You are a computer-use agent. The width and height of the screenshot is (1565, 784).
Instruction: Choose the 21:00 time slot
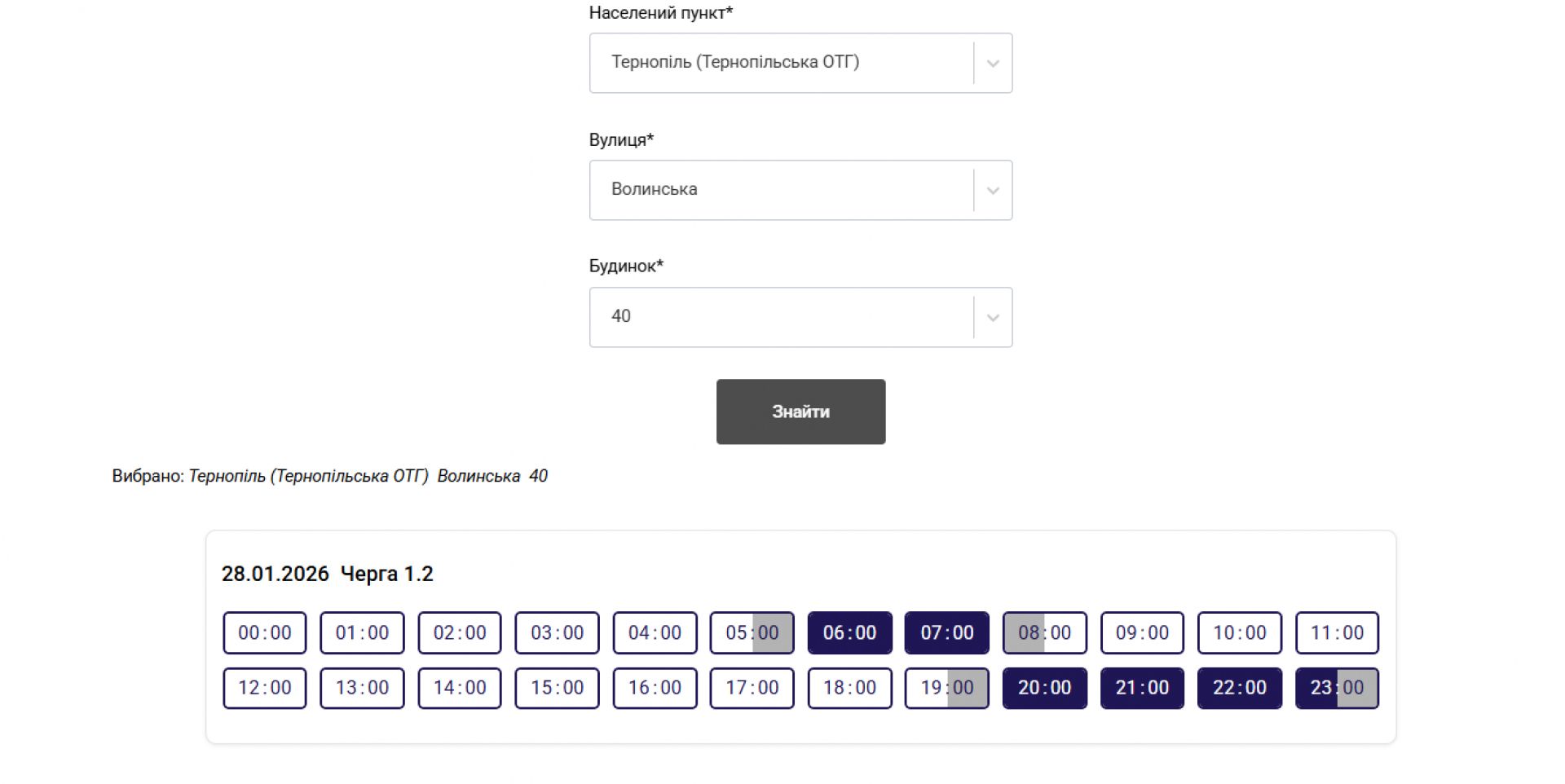1142,689
